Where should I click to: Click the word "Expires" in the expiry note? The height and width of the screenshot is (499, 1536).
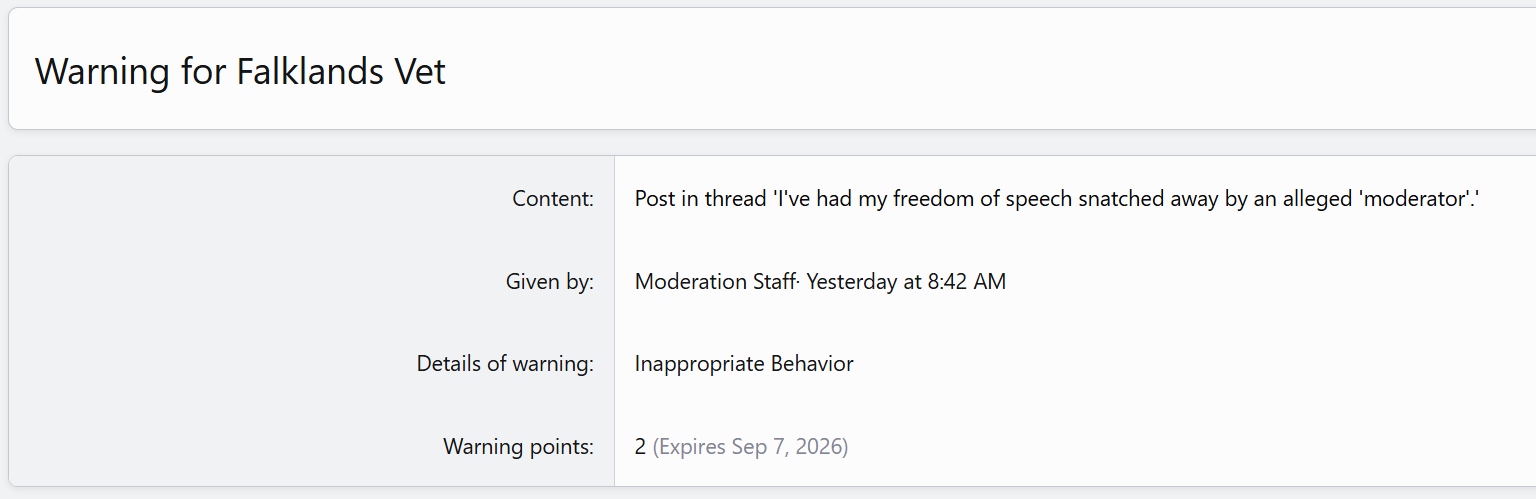pyautogui.click(x=692, y=447)
